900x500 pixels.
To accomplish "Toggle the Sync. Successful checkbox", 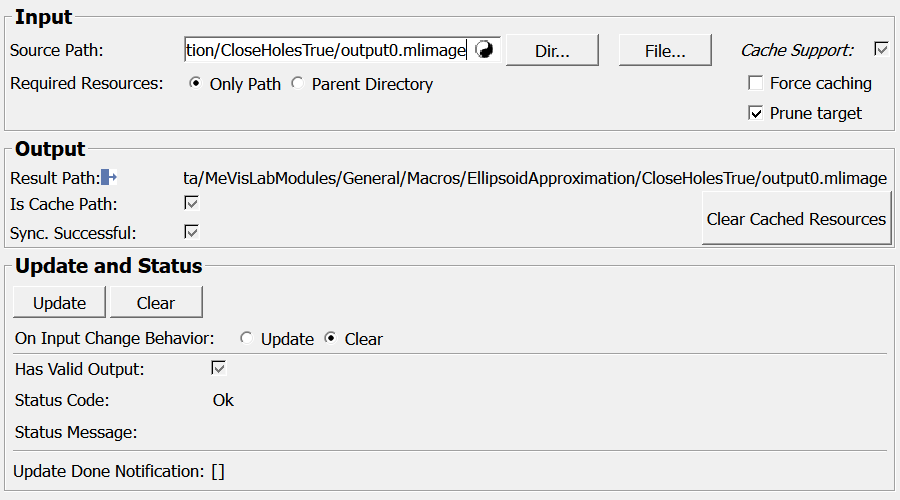I will pyautogui.click(x=192, y=232).
